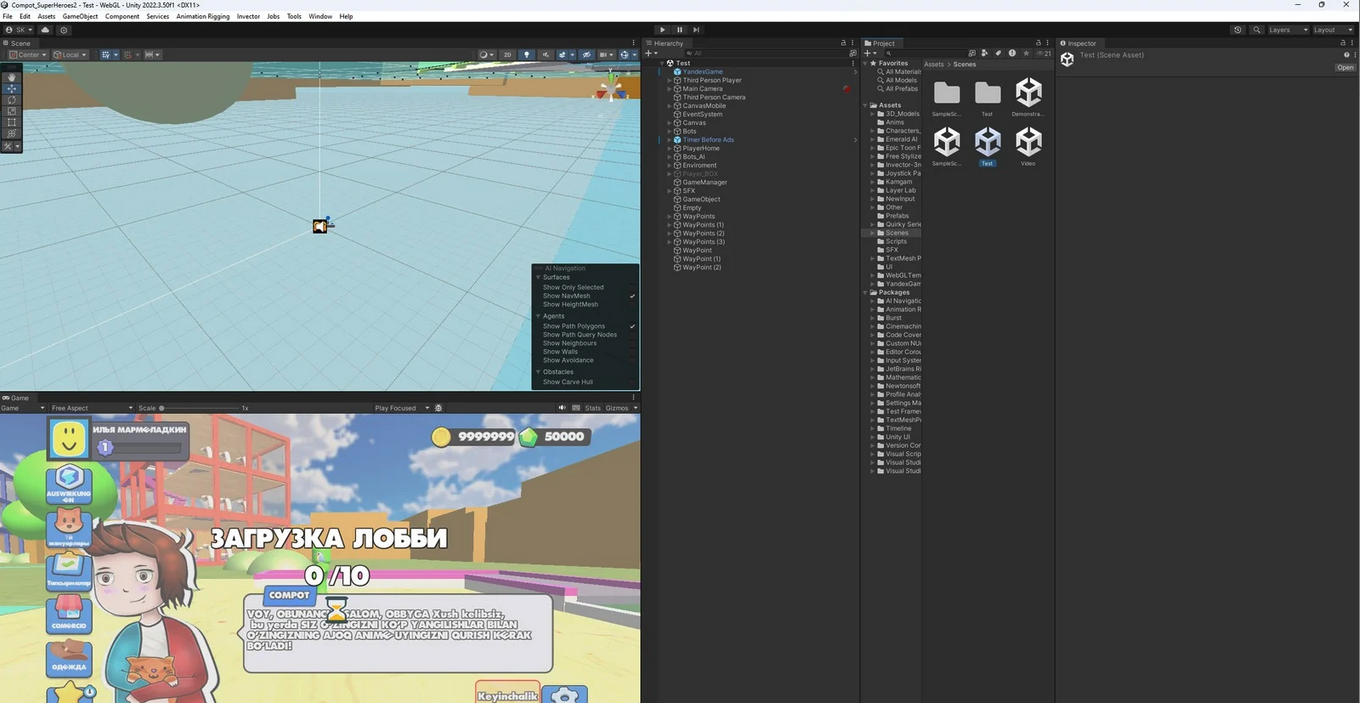Click the Step frame button
1360x703 pixels.
(x=696, y=29)
